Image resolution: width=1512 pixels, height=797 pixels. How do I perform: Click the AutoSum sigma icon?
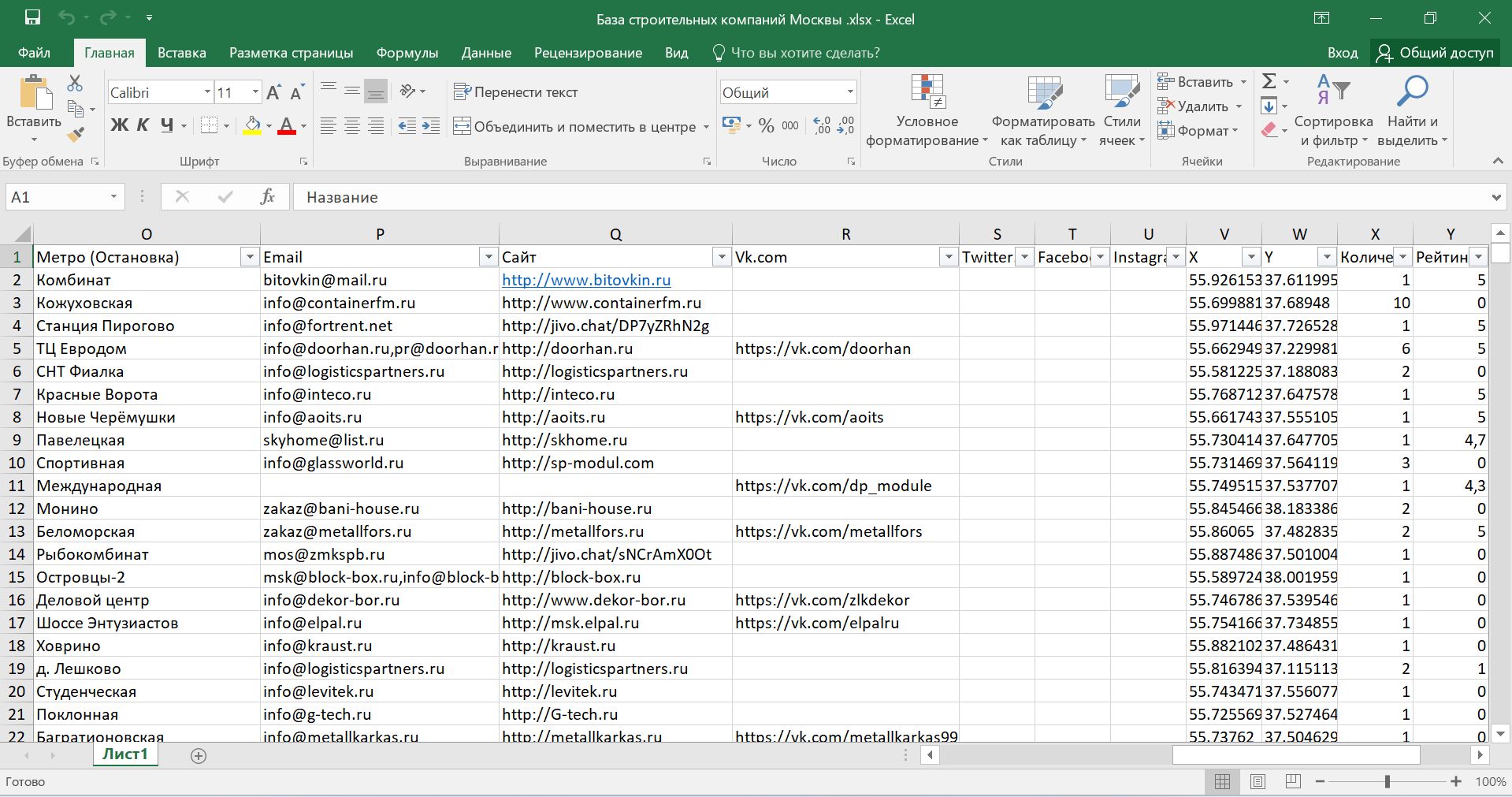(x=1269, y=81)
